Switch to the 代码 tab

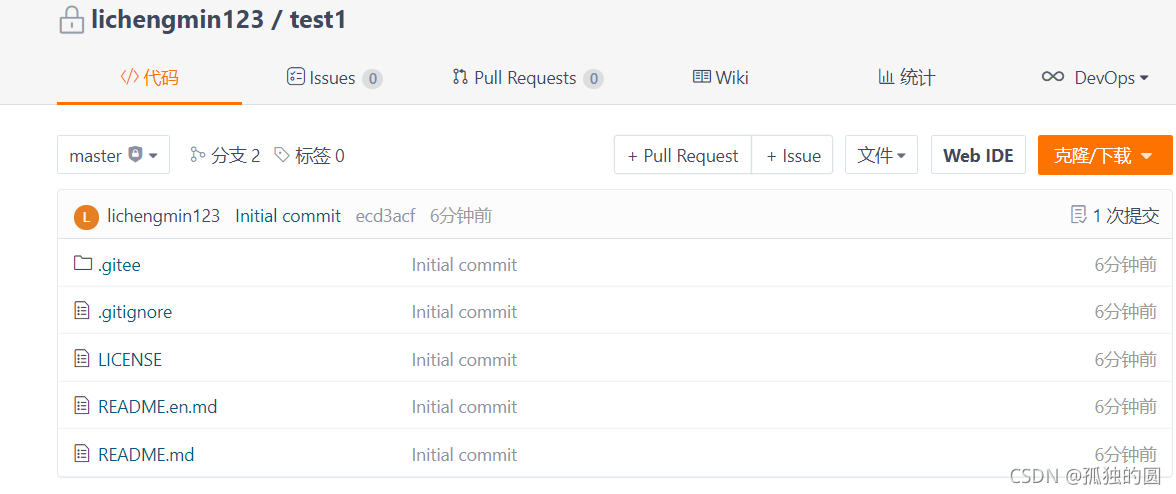[x=150, y=77]
